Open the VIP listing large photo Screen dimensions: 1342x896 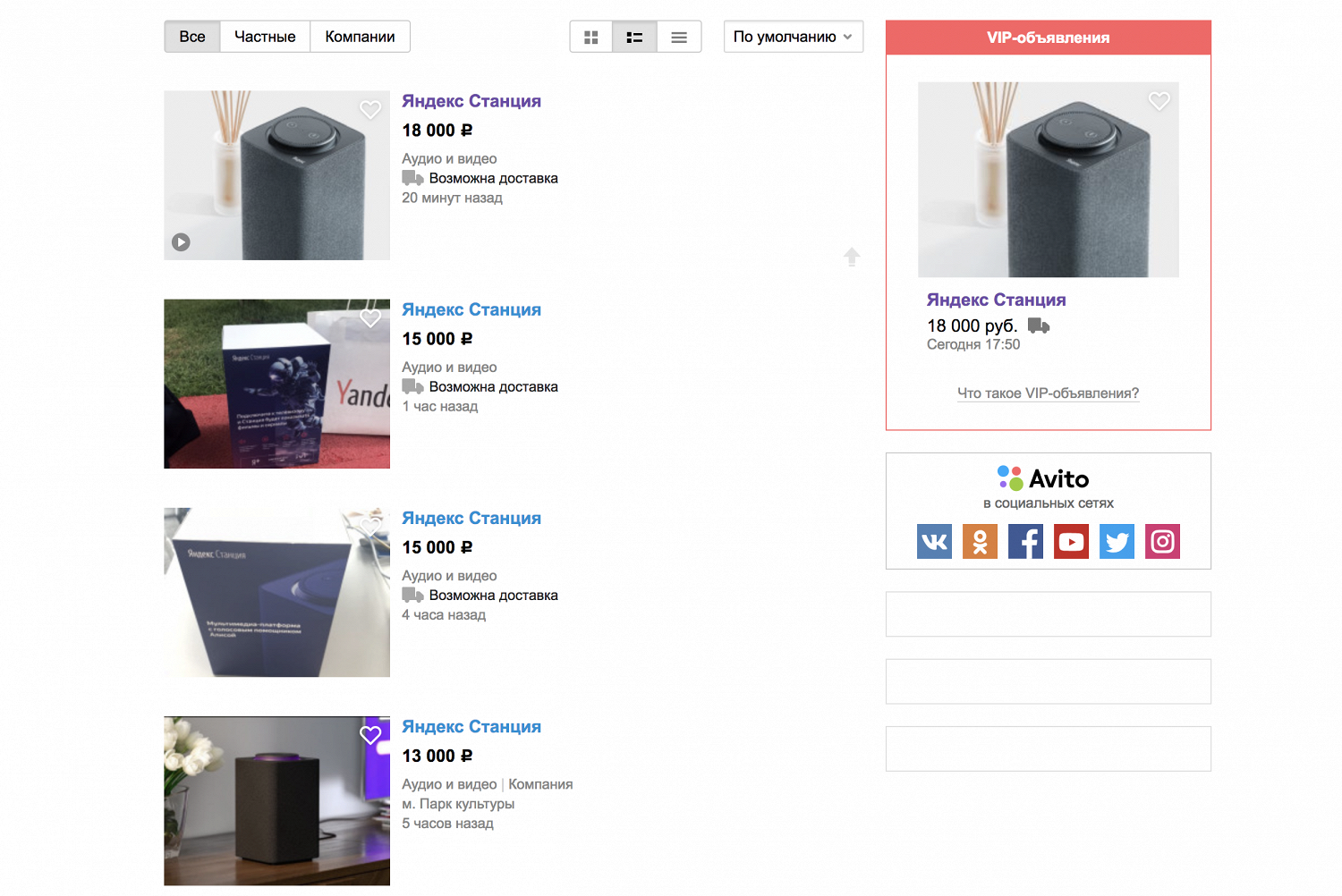1048,180
